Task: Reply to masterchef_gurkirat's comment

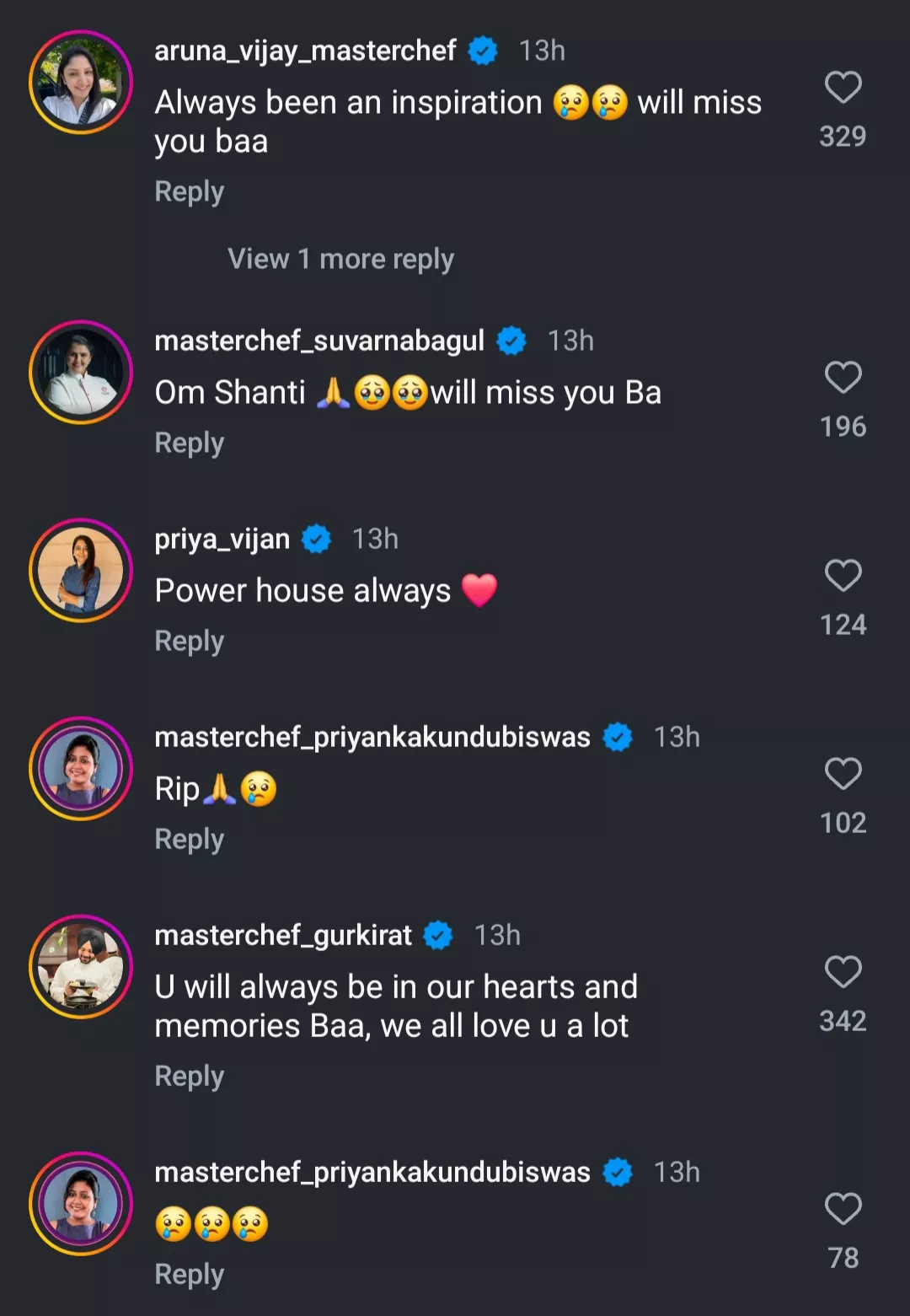Action: 190,1076
